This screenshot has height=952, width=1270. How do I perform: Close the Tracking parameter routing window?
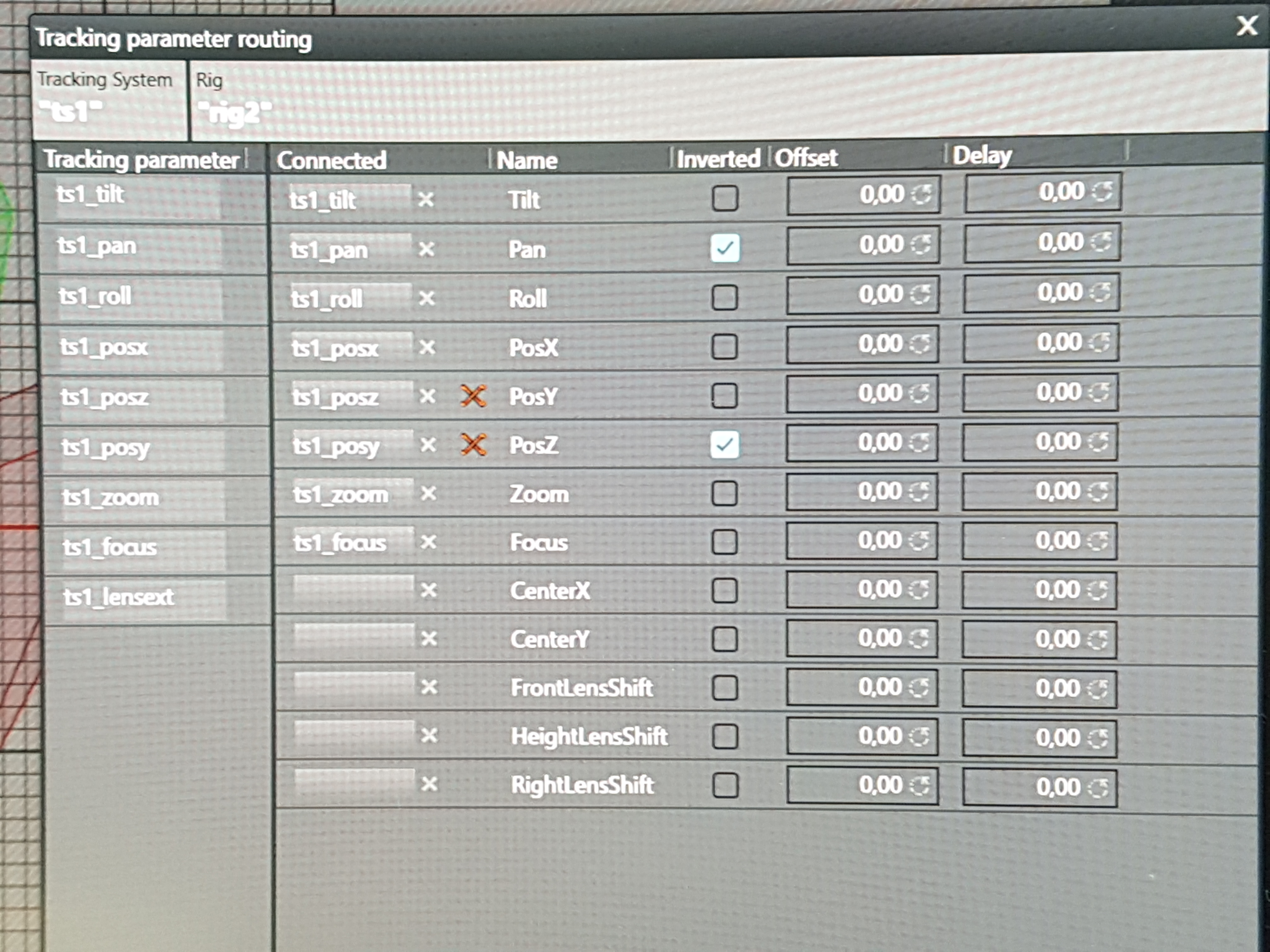click(1247, 25)
